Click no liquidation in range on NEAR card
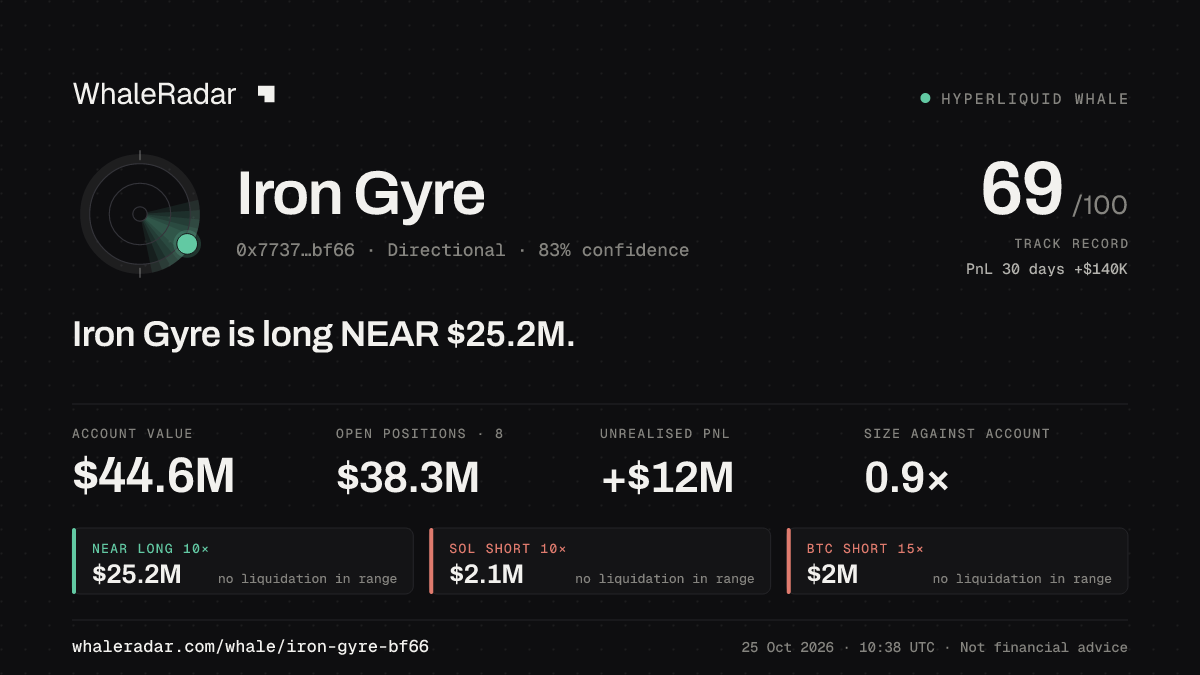The image size is (1200, 675). click(307, 579)
